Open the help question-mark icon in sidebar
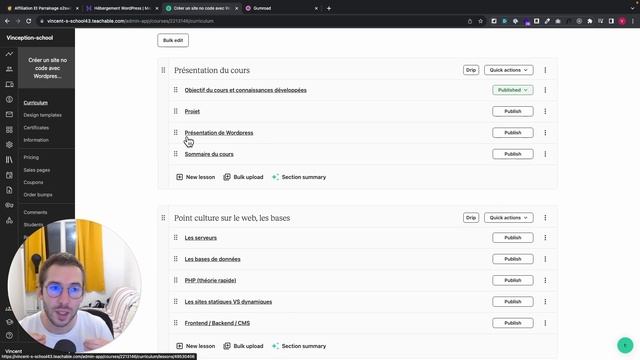640x360 pixels. pos(9,336)
